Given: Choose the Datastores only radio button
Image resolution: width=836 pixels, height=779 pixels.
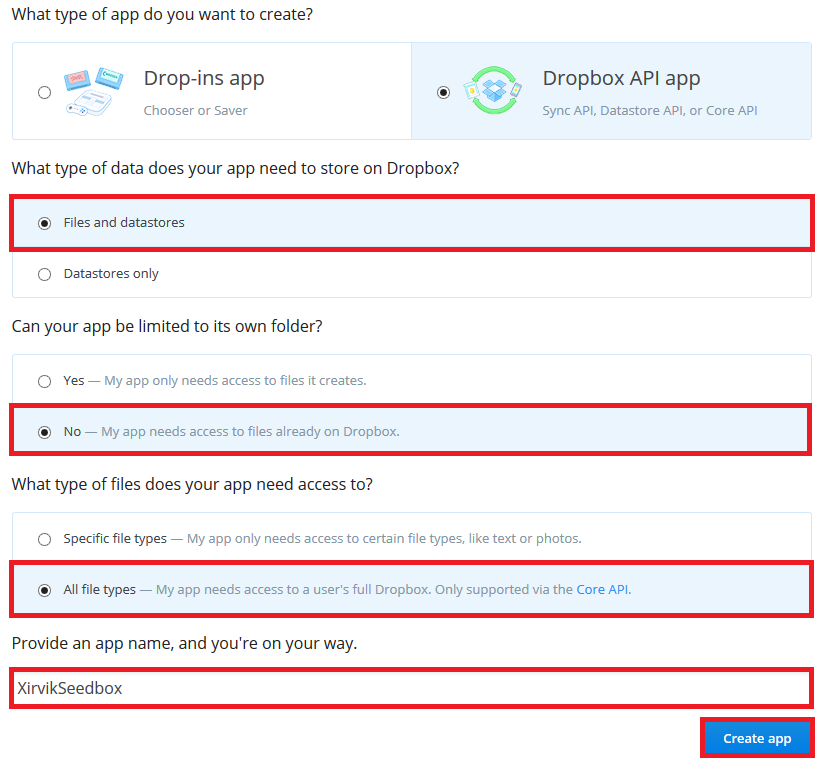Looking at the screenshot, I should click(44, 274).
